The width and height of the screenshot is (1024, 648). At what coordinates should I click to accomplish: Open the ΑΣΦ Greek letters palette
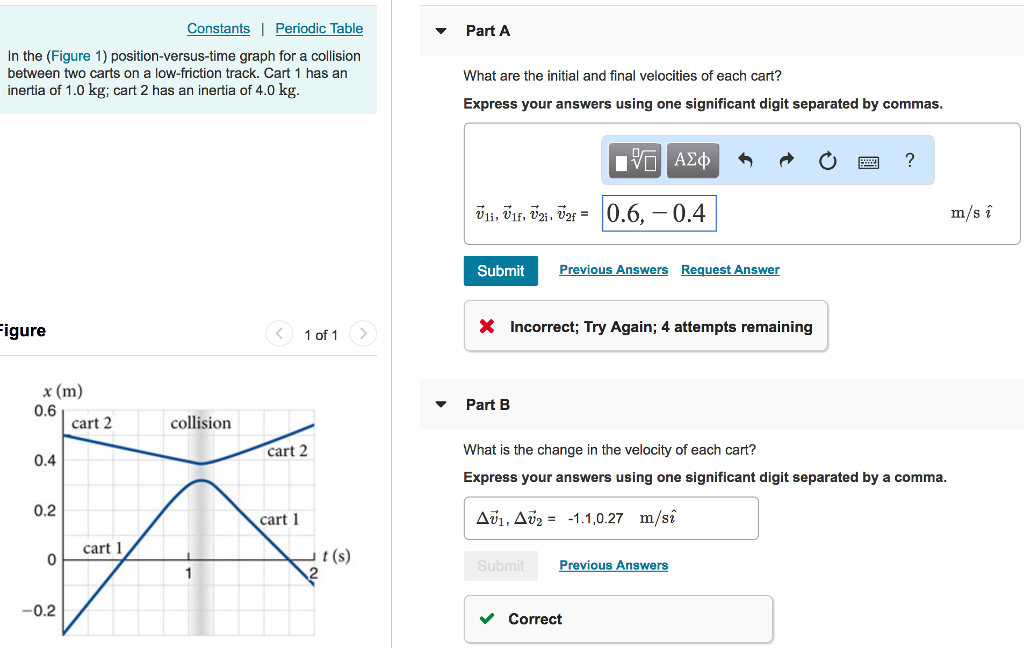(x=692, y=159)
